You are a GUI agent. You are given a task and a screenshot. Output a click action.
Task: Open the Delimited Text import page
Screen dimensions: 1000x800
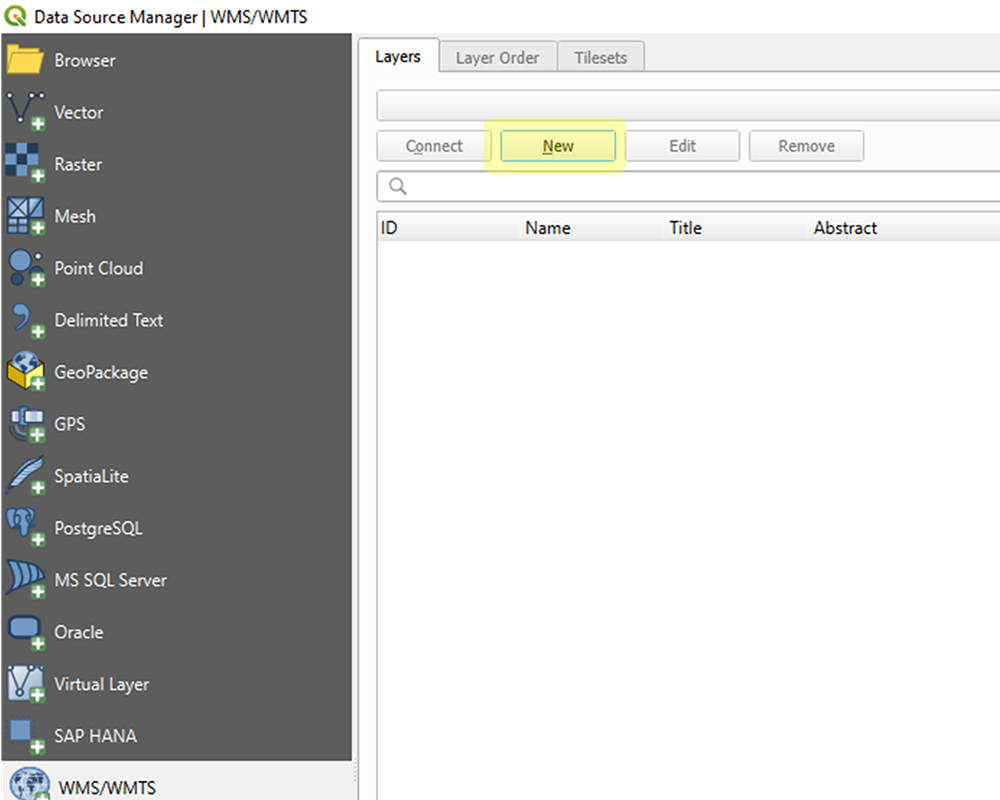(108, 320)
